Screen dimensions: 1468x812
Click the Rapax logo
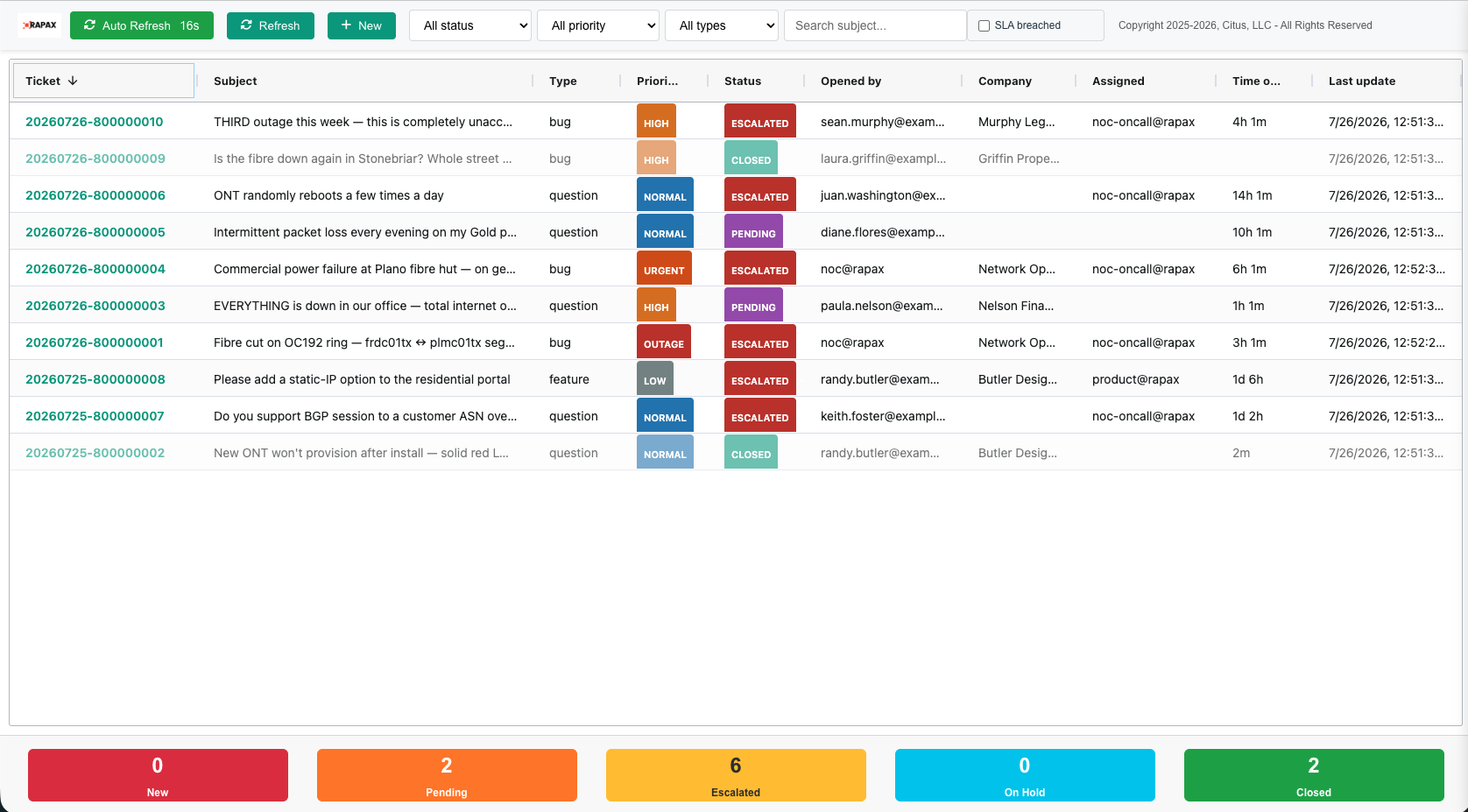(x=39, y=25)
